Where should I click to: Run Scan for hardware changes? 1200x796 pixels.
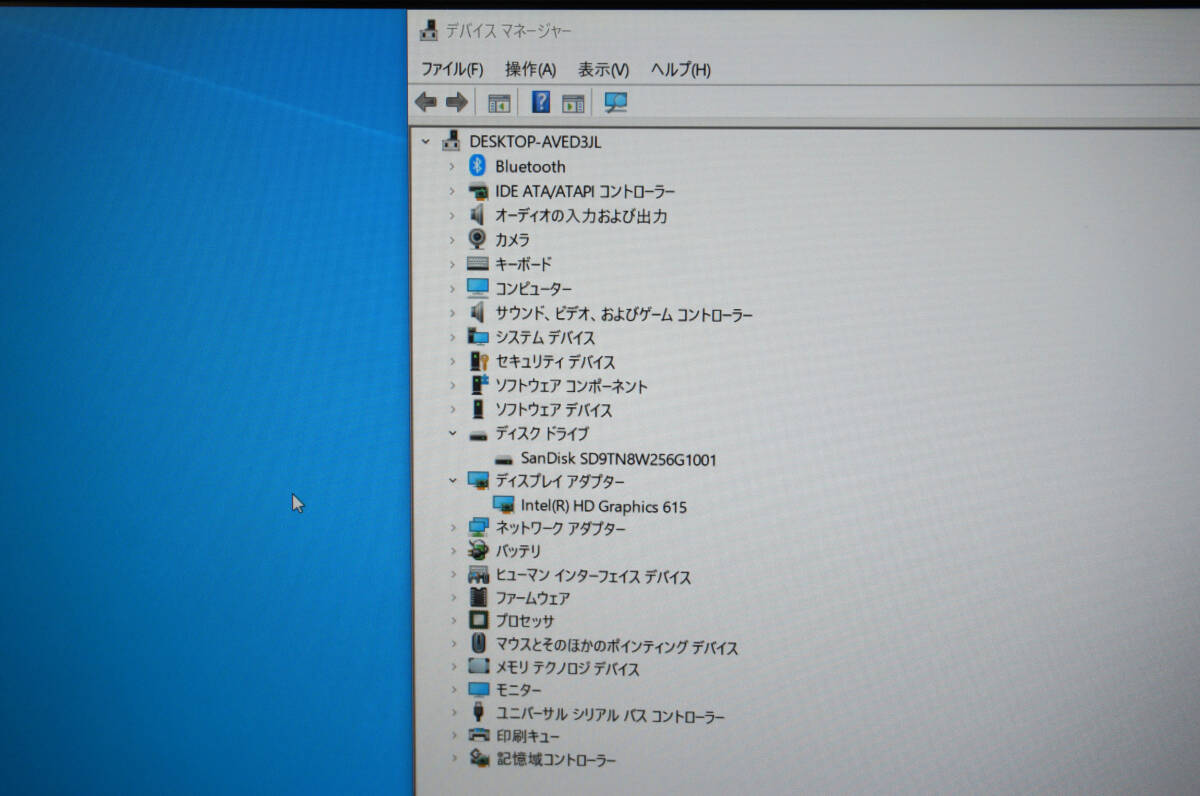[616, 101]
